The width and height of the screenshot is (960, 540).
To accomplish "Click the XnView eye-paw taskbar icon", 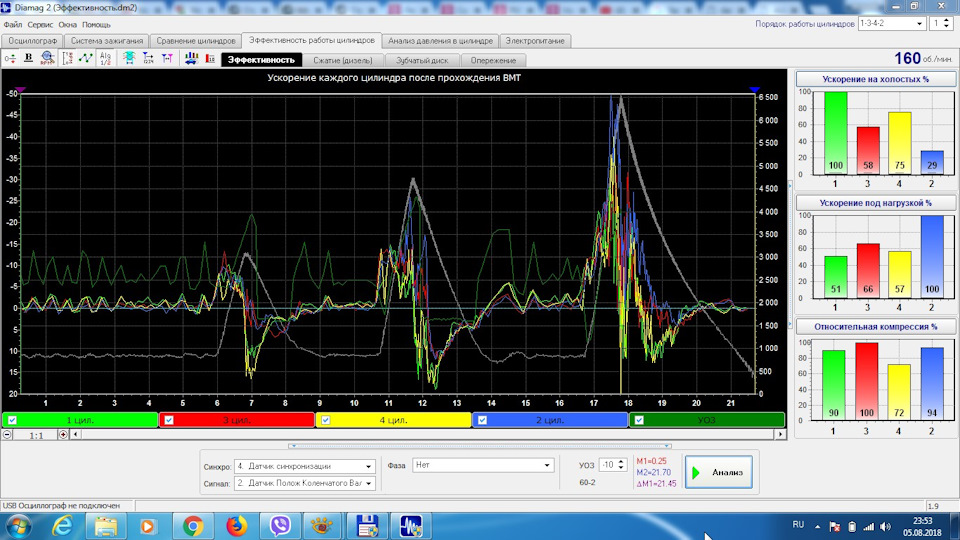I will point(322,526).
